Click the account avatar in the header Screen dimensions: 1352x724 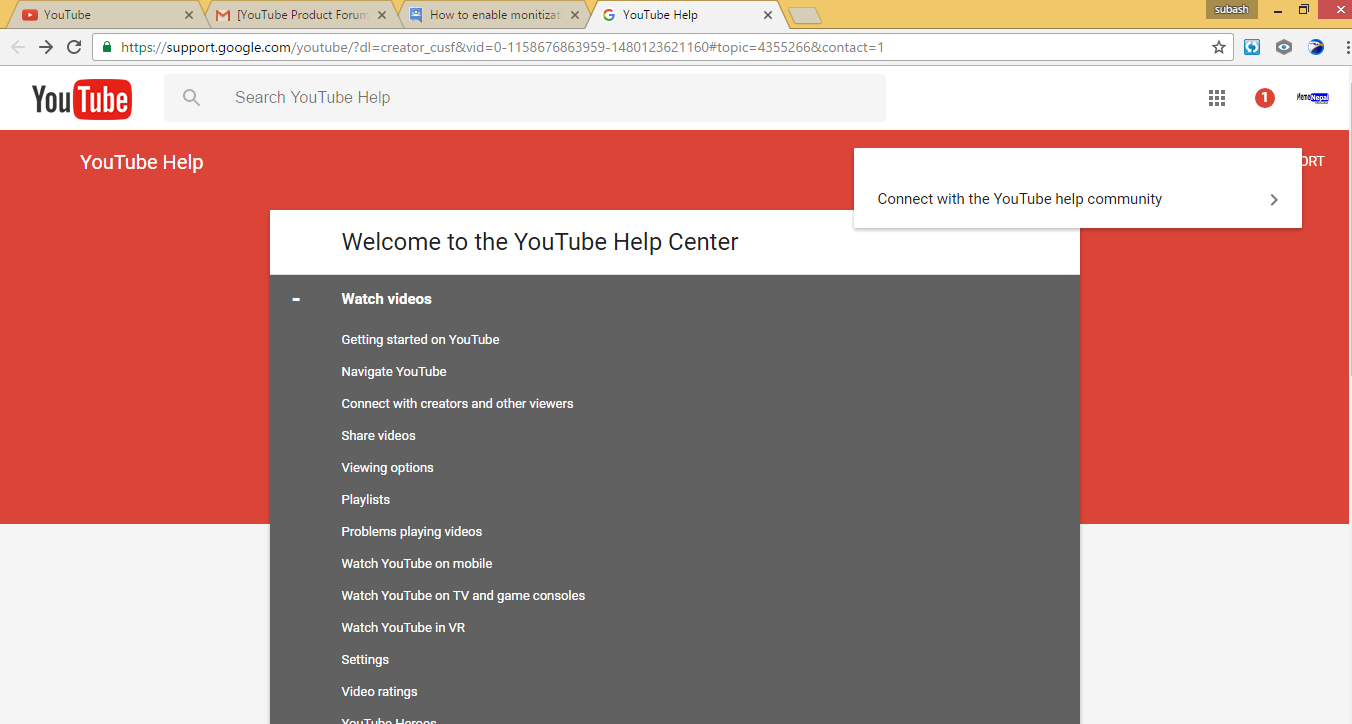pos(1312,98)
